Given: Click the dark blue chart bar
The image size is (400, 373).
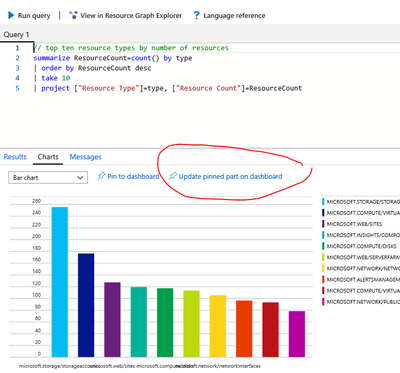Looking at the screenshot, I should point(86,305).
